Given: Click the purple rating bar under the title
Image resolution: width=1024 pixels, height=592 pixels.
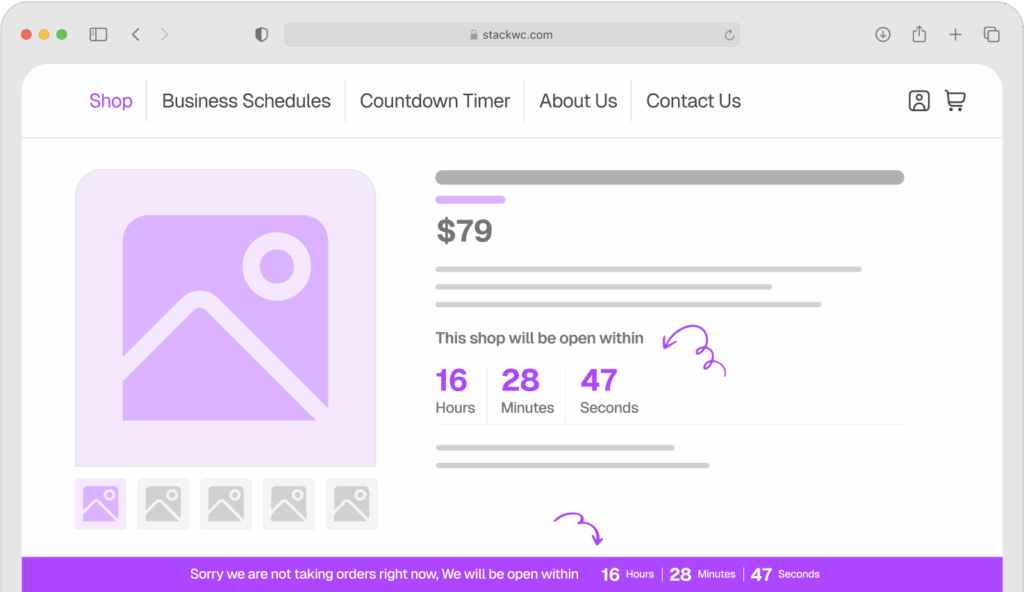Looking at the screenshot, I should 470,199.
